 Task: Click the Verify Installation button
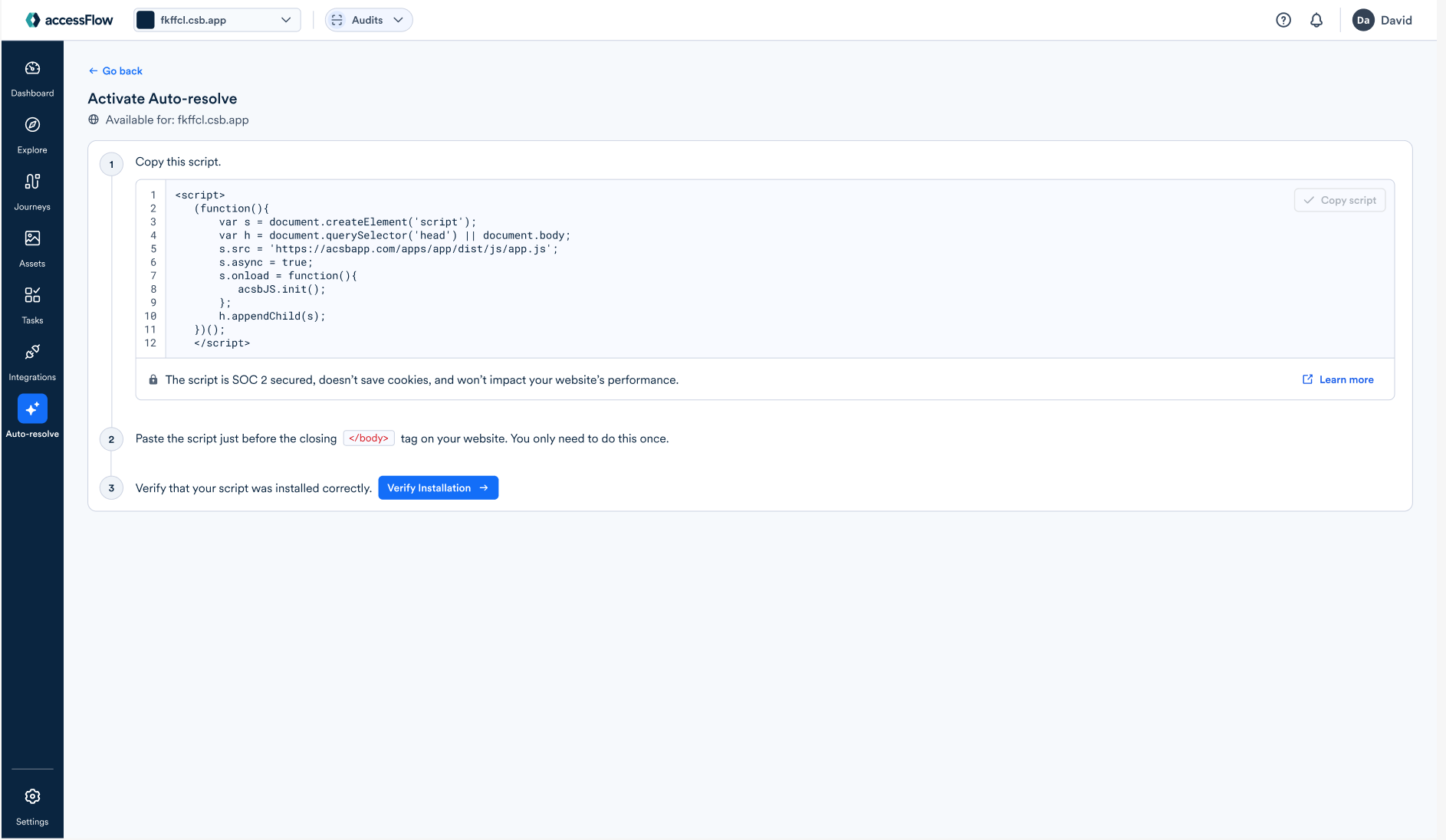(x=438, y=487)
